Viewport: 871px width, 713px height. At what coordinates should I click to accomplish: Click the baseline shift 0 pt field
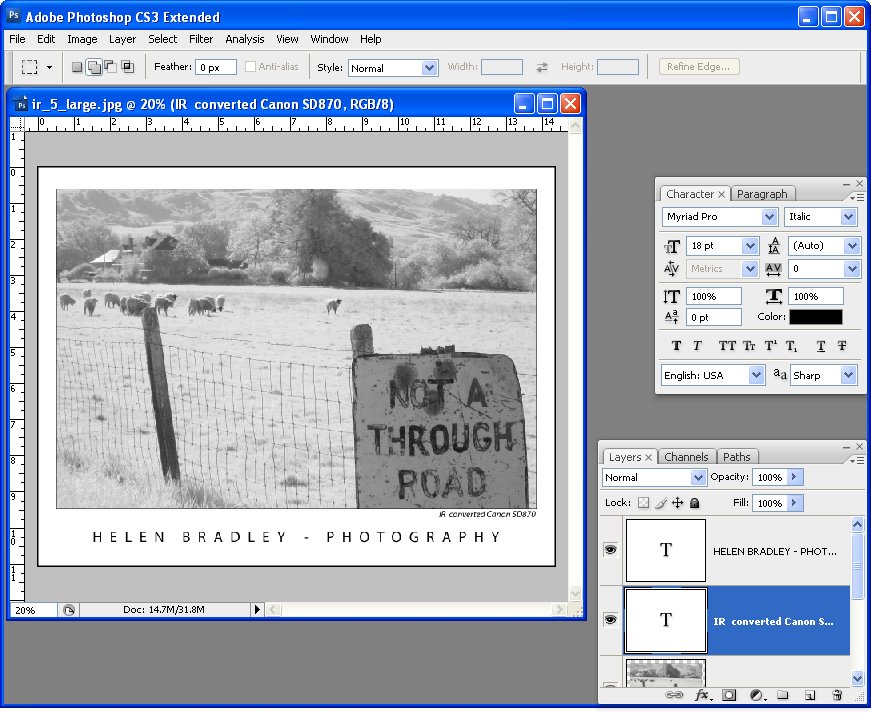pos(714,317)
